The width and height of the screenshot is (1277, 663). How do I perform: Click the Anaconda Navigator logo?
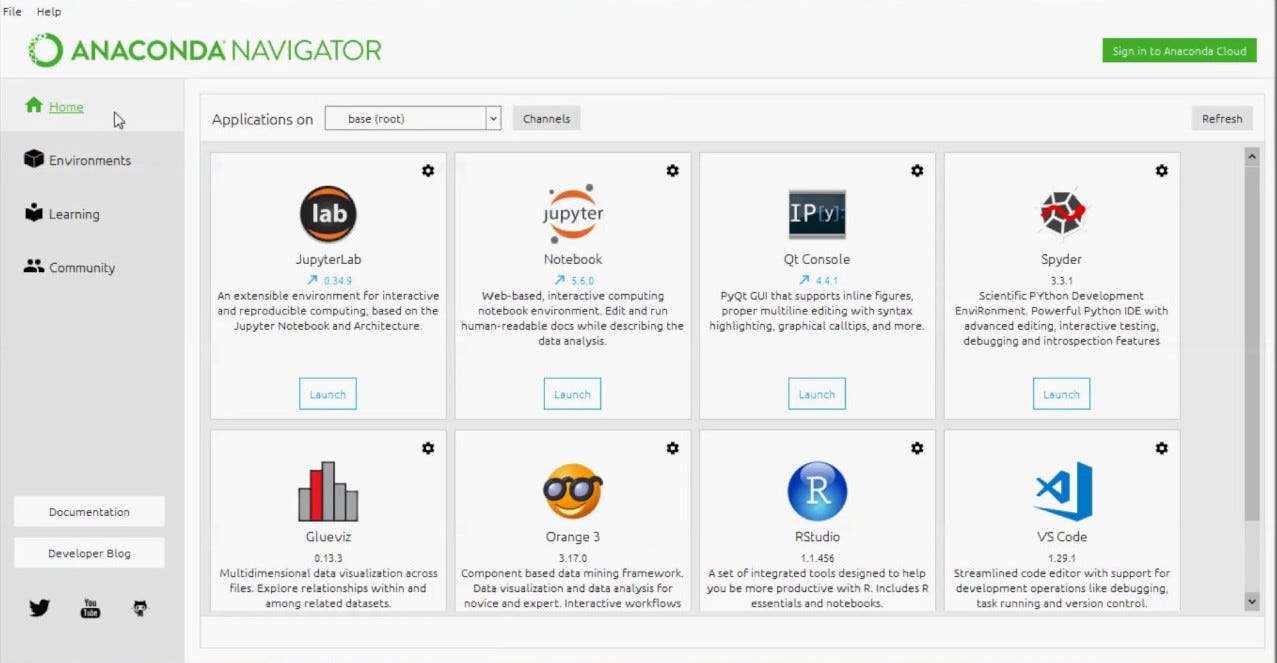(x=205, y=50)
